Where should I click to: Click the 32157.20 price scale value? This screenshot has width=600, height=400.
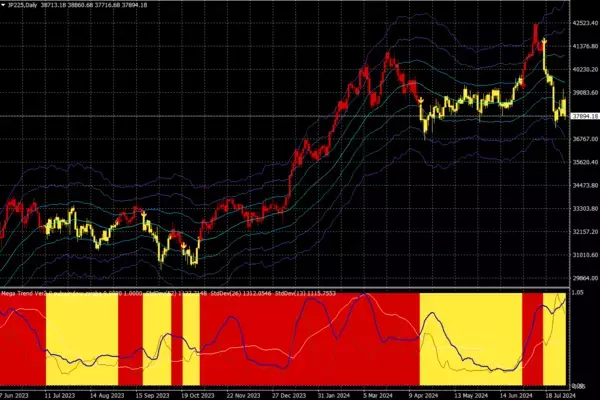pyautogui.click(x=585, y=232)
